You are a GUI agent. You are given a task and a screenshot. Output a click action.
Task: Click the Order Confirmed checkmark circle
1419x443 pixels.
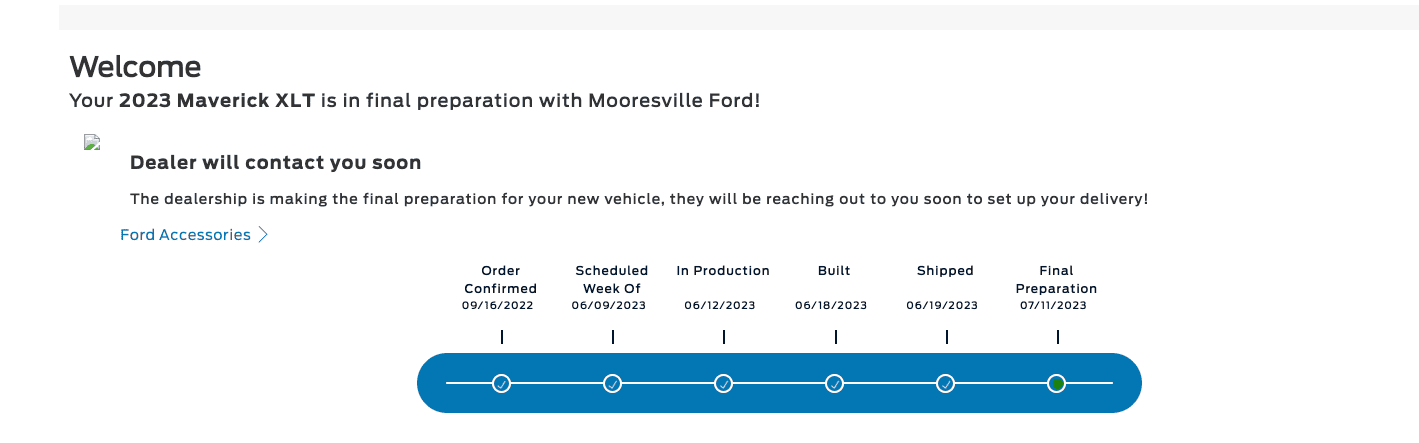click(x=502, y=383)
